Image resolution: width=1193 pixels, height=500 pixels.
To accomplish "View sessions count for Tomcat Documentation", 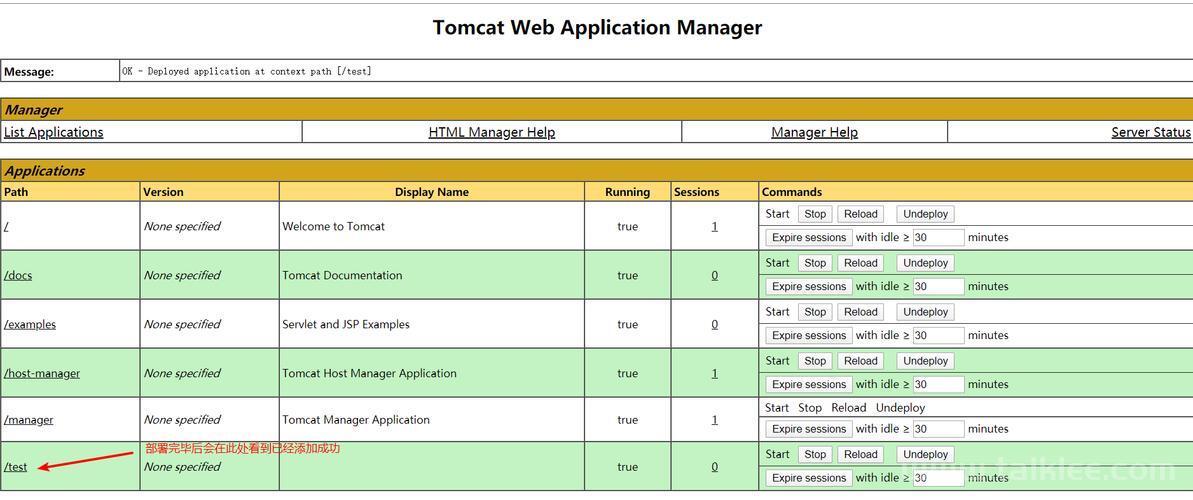I will 714,275.
